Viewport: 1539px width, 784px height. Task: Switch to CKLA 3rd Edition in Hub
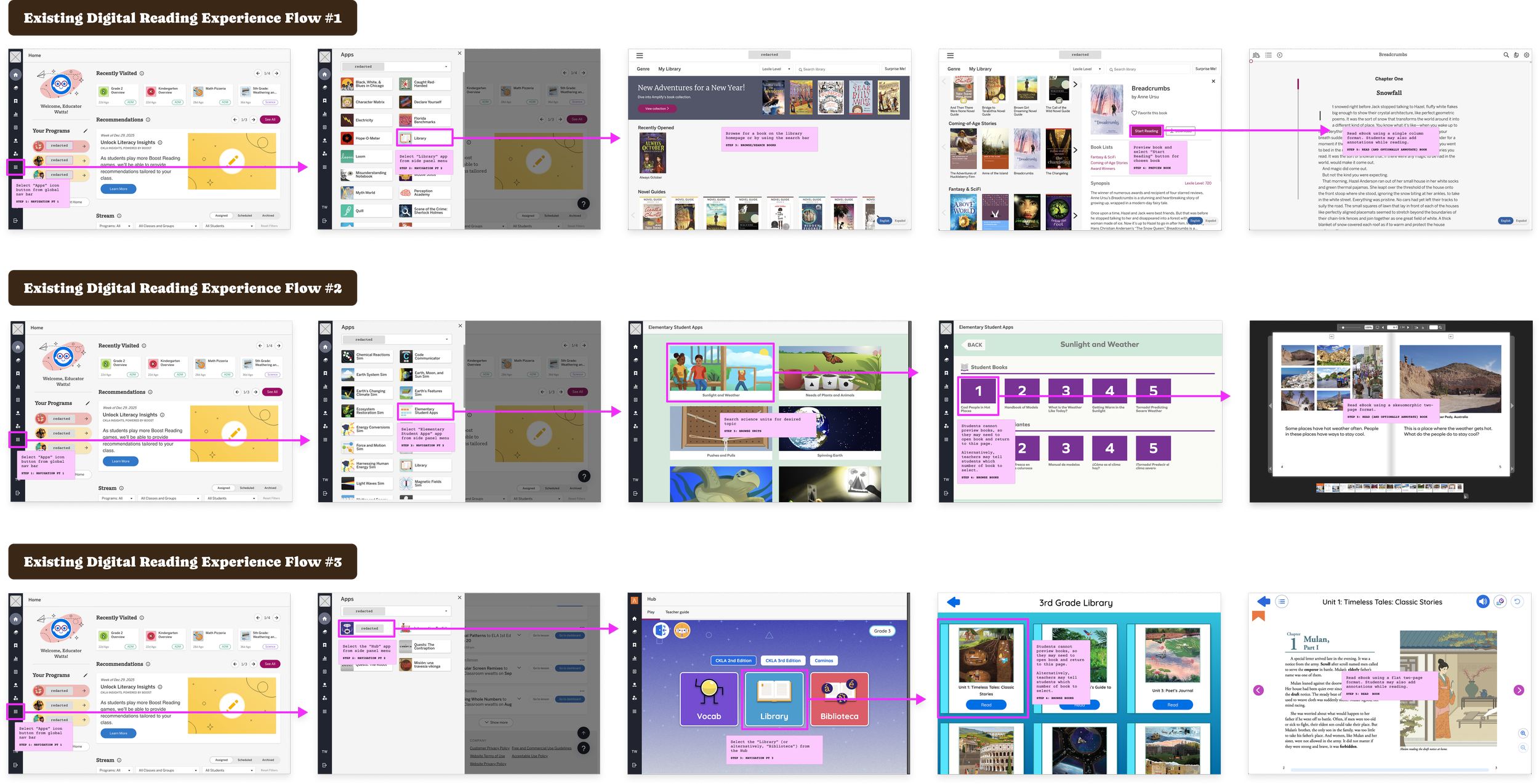click(782, 660)
